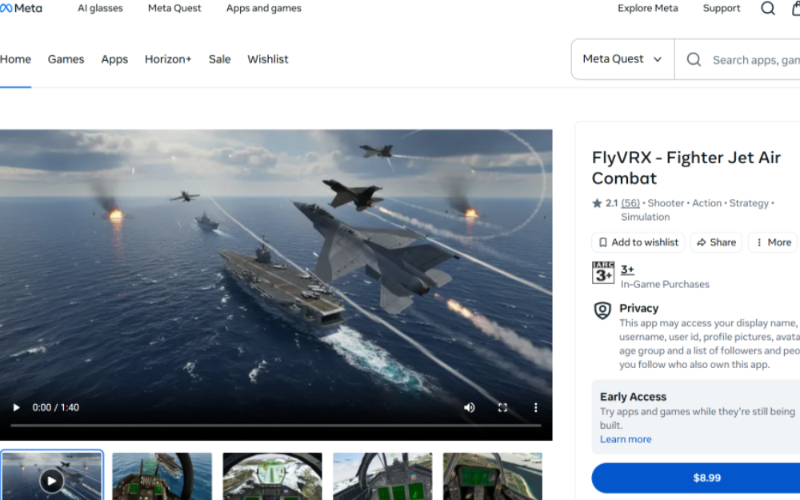
Task: Open video options three-dot menu
Action: point(535,407)
